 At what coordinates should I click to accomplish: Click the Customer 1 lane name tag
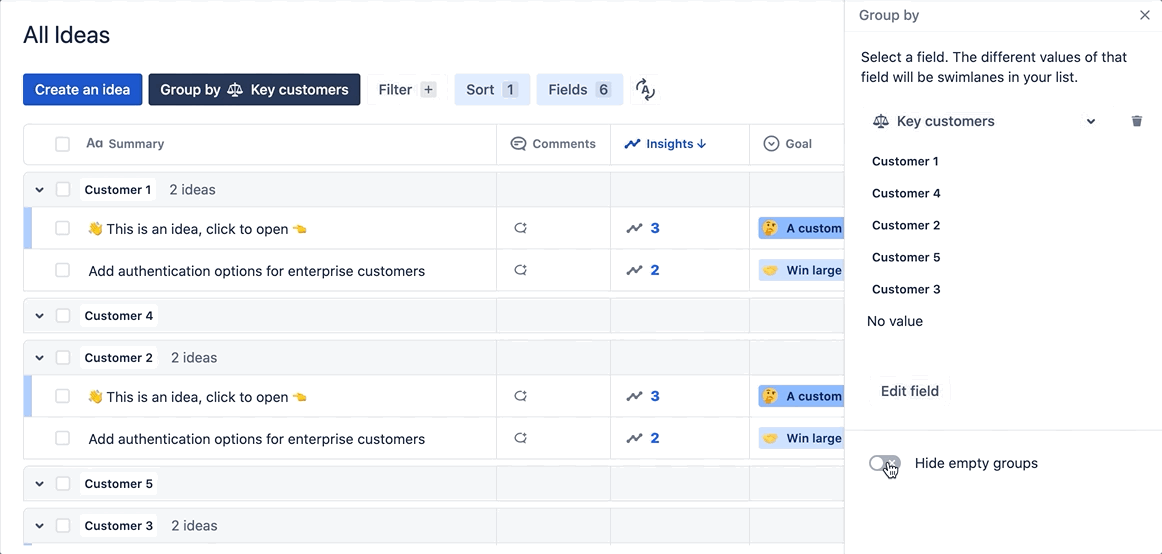pyautogui.click(x=118, y=190)
